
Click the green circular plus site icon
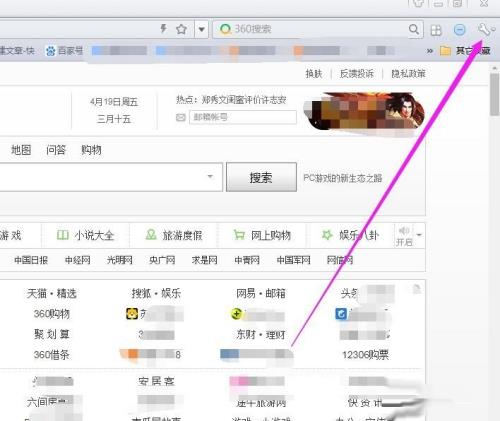point(236,314)
